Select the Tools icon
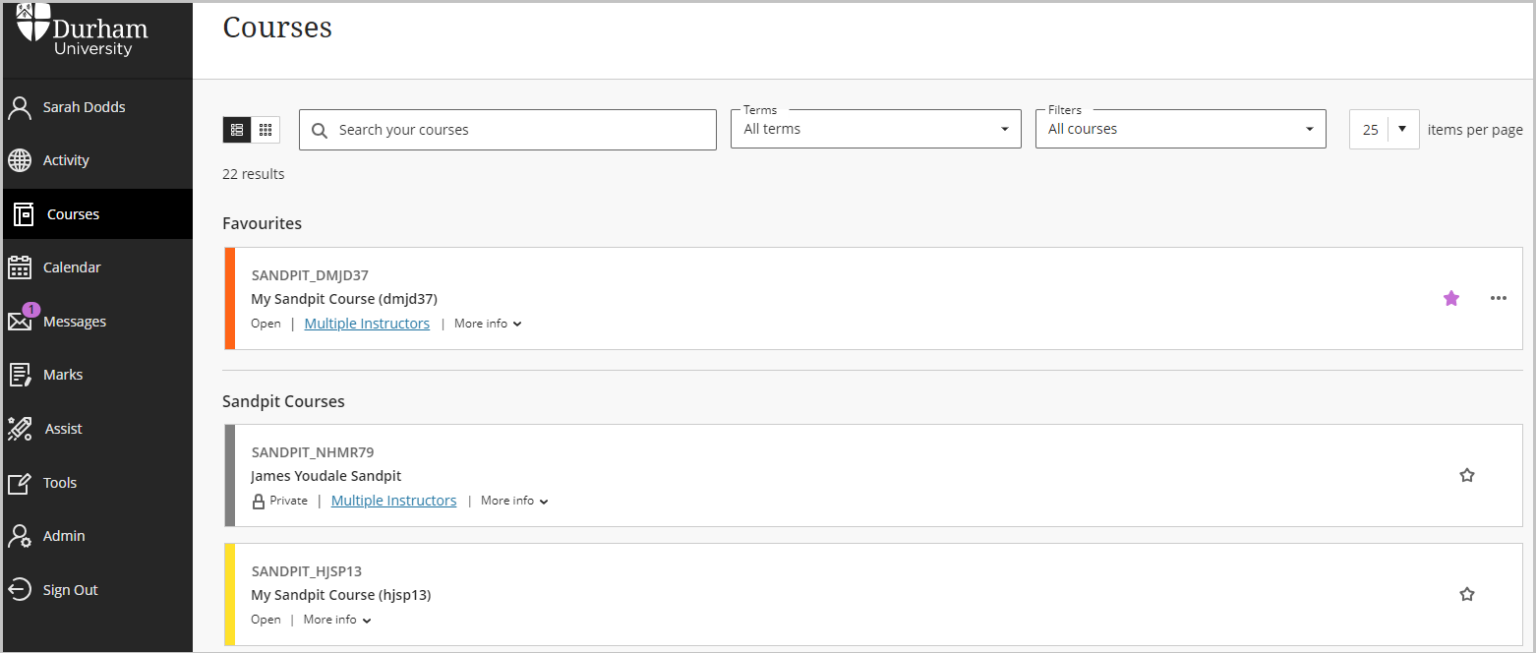The height and width of the screenshot is (653, 1536). coord(20,482)
